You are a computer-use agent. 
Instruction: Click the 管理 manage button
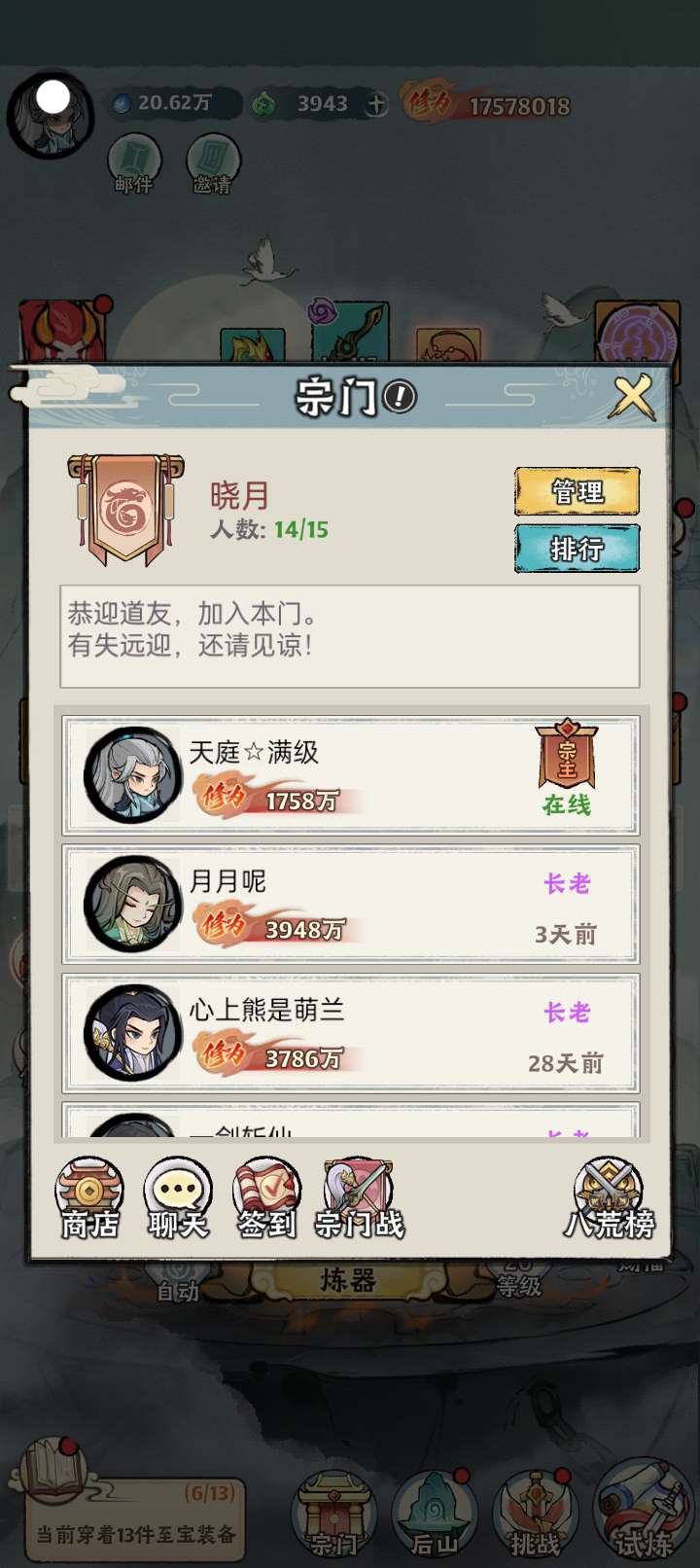pyautogui.click(x=577, y=491)
